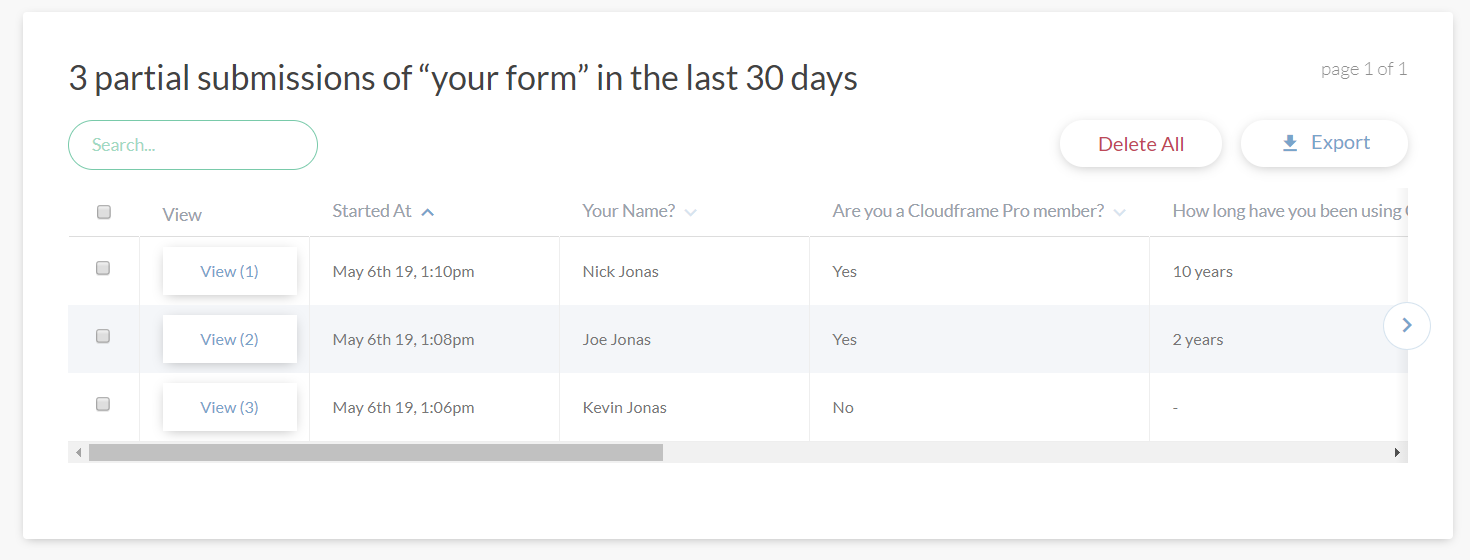This screenshot has width=1470, height=560.
Task: Select the Started At column header
Action: point(372,211)
